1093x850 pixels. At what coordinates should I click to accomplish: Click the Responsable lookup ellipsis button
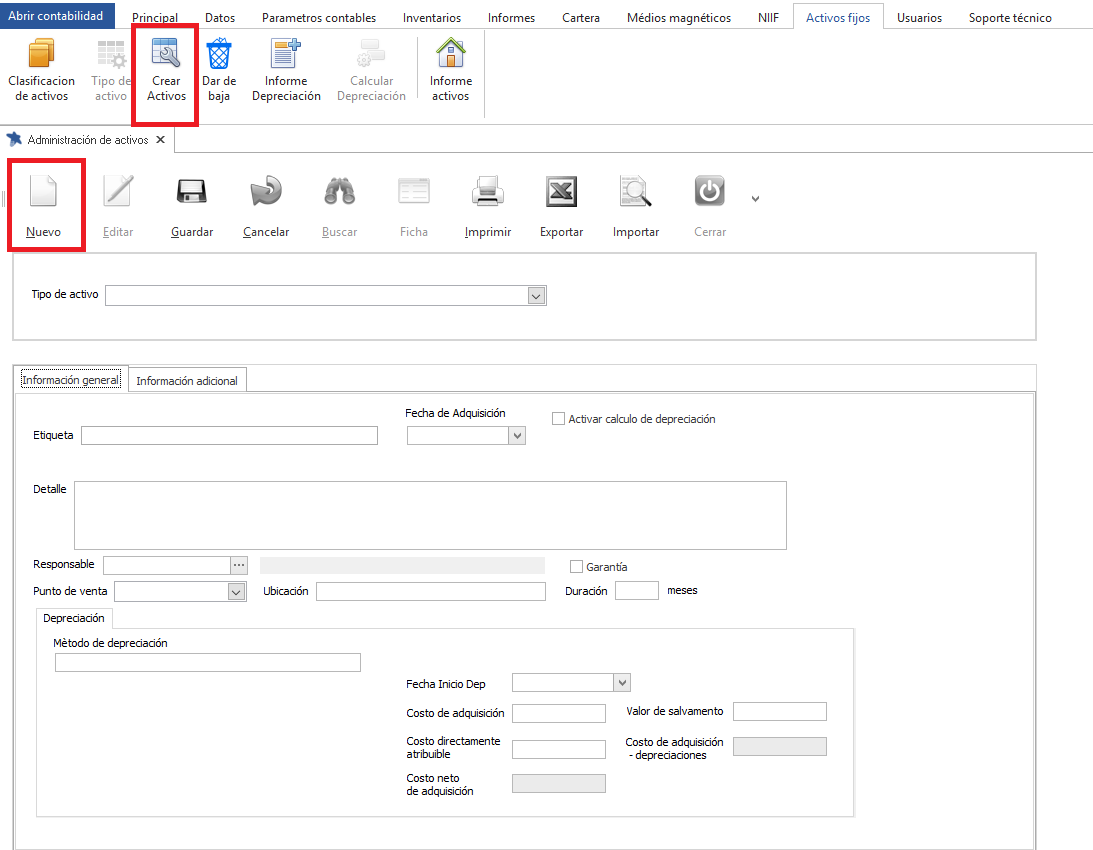(x=238, y=565)
